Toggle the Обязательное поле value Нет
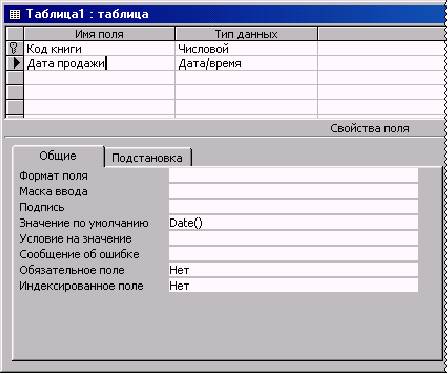 click(x=293, y=270)
